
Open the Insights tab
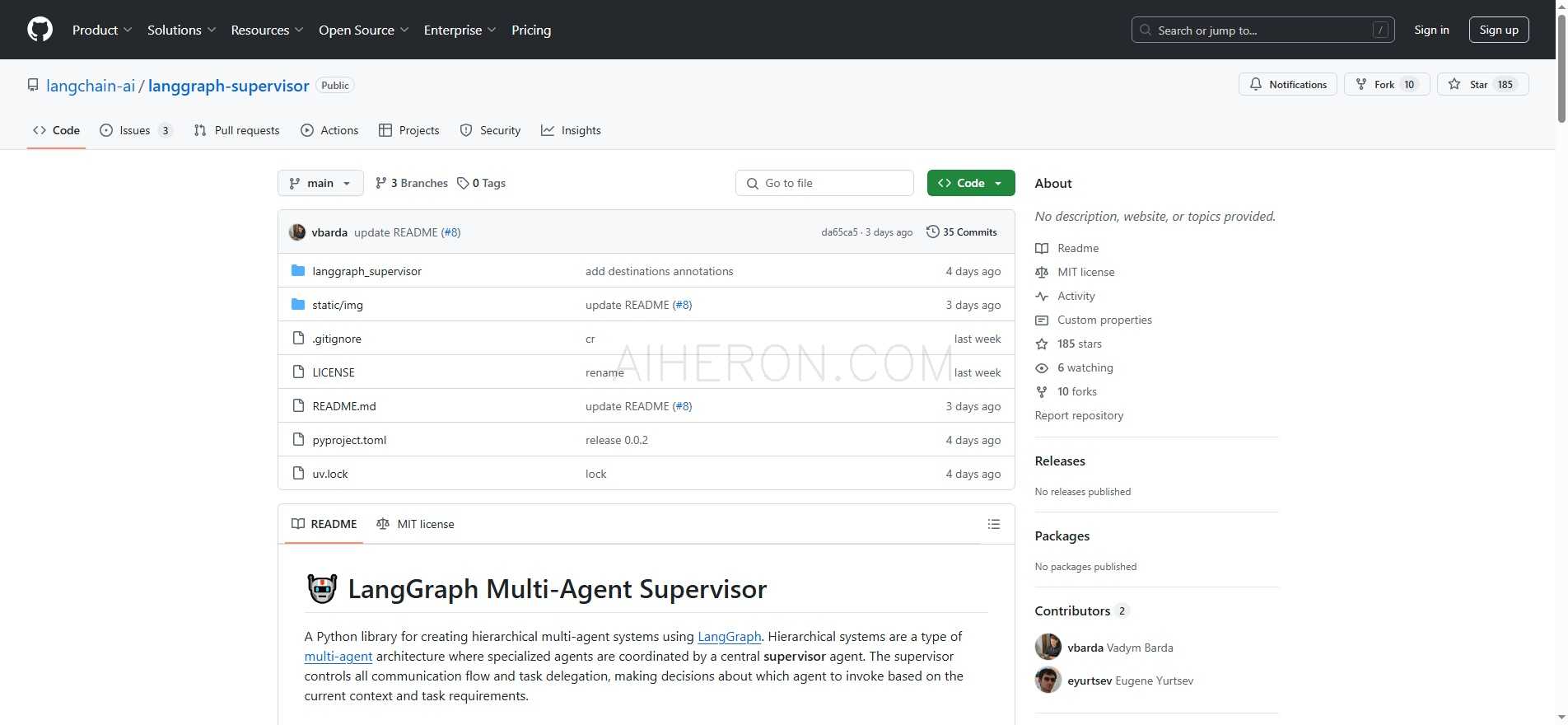click(571, 130)
